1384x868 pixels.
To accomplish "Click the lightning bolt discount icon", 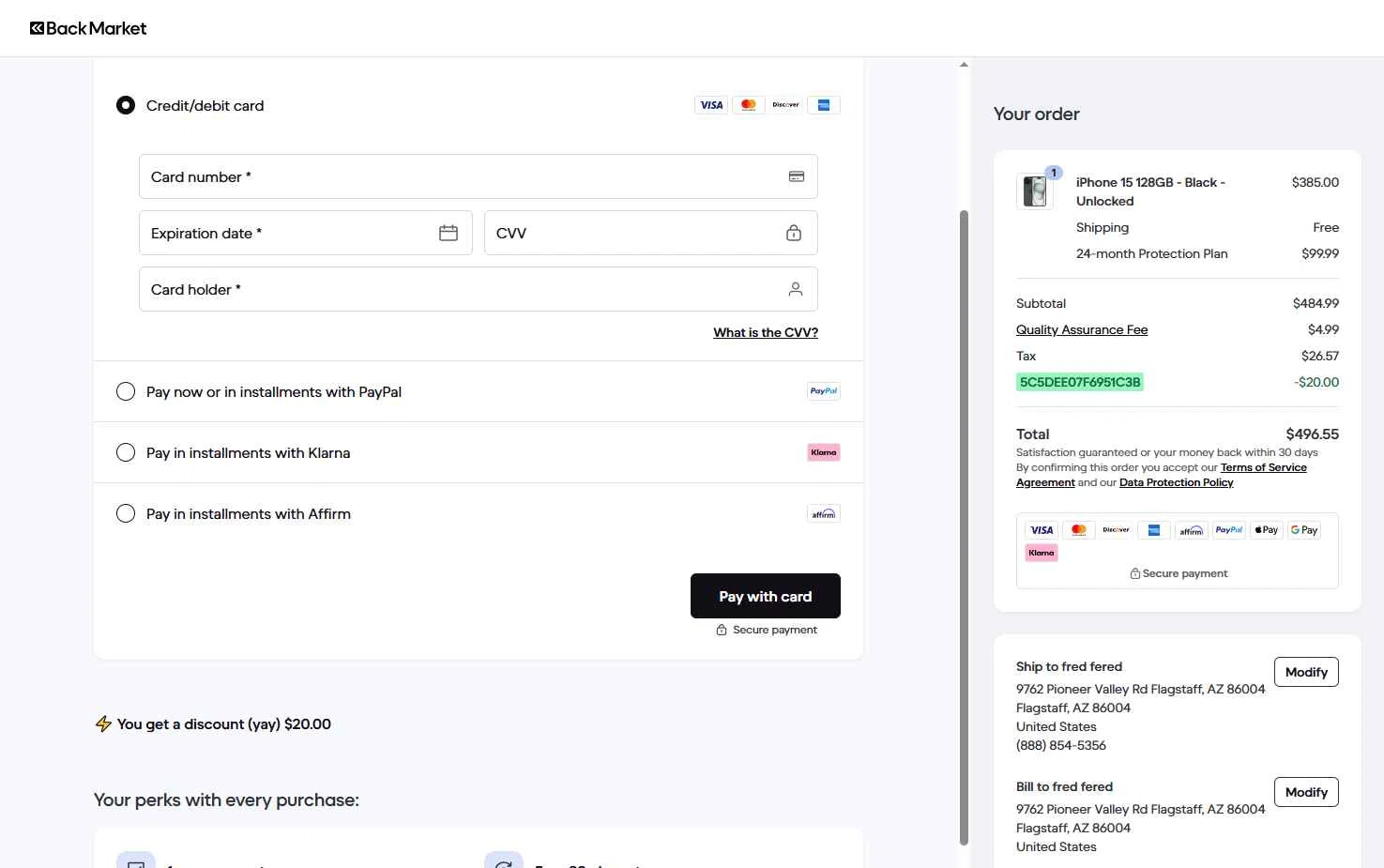I will 103,723.
